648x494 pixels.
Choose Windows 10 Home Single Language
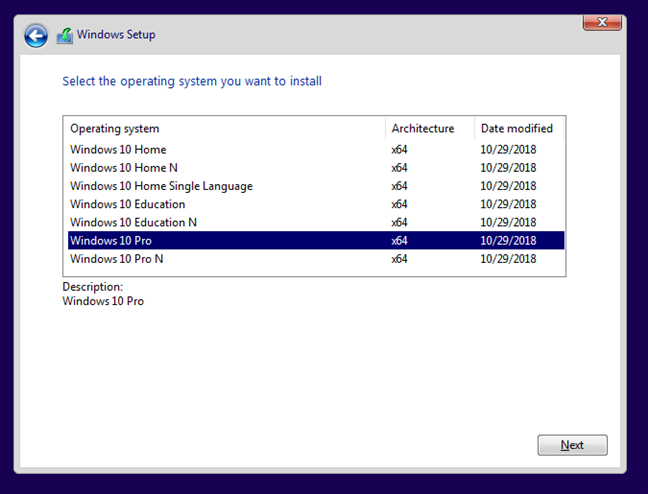(x=316, y=186)
